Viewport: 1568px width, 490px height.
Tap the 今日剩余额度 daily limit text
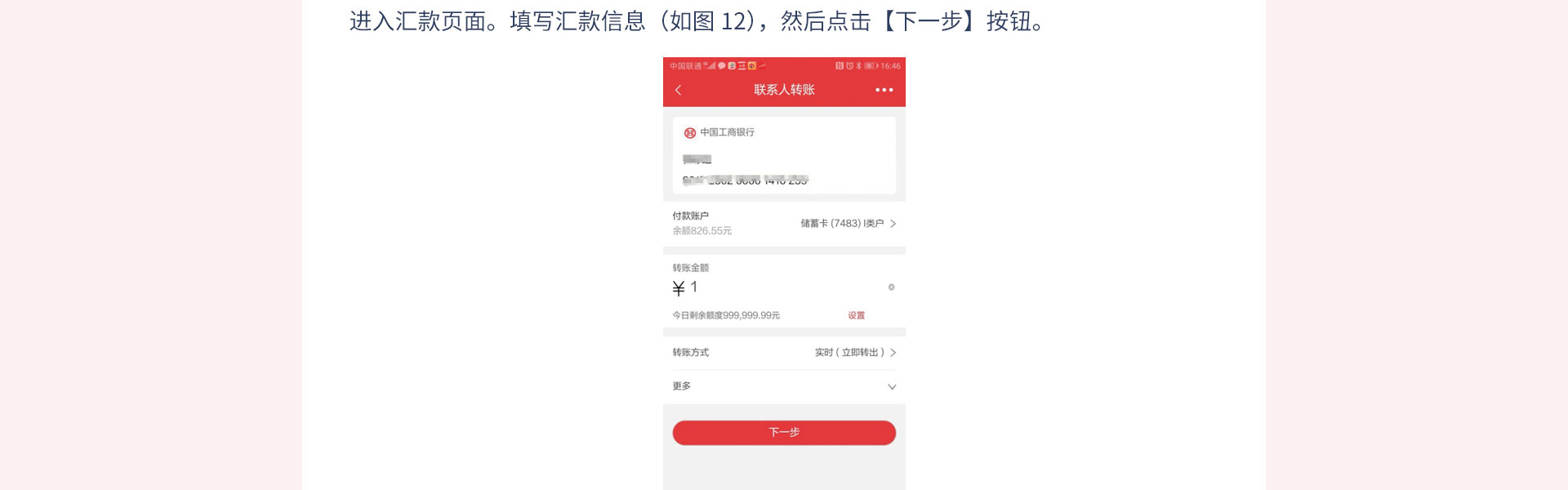(x=726, y=315)
